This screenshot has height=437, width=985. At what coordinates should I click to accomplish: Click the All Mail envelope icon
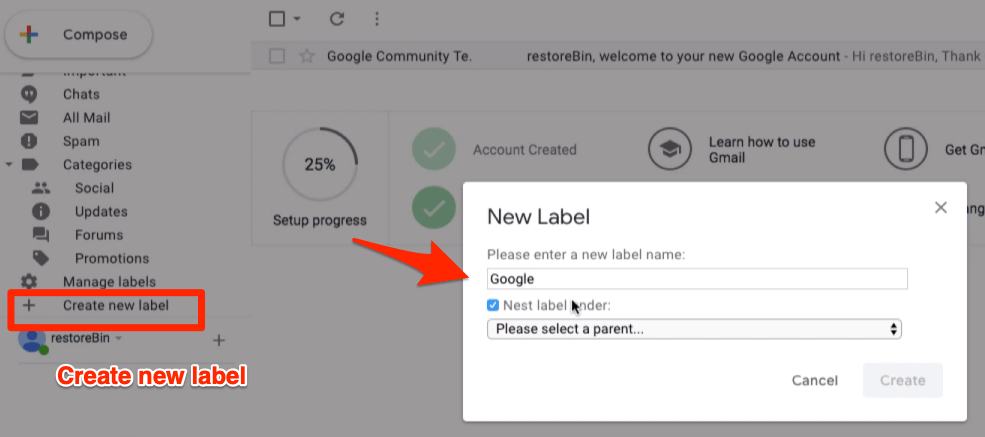(29, 117)
